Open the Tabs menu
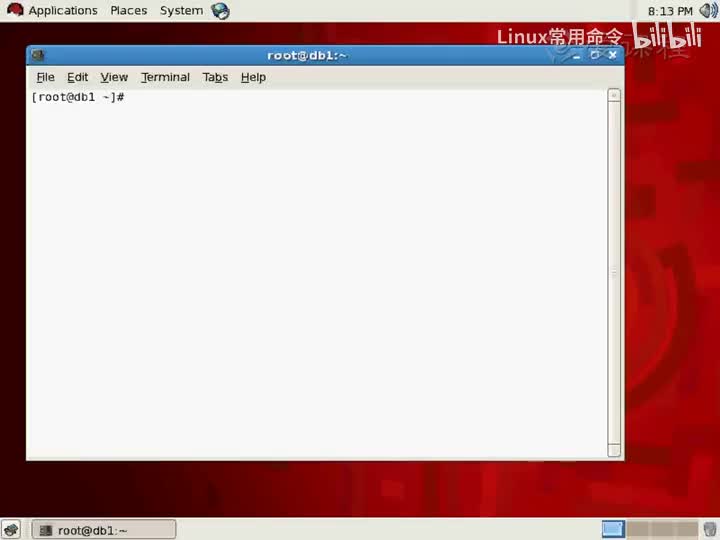 pos(215,77)
